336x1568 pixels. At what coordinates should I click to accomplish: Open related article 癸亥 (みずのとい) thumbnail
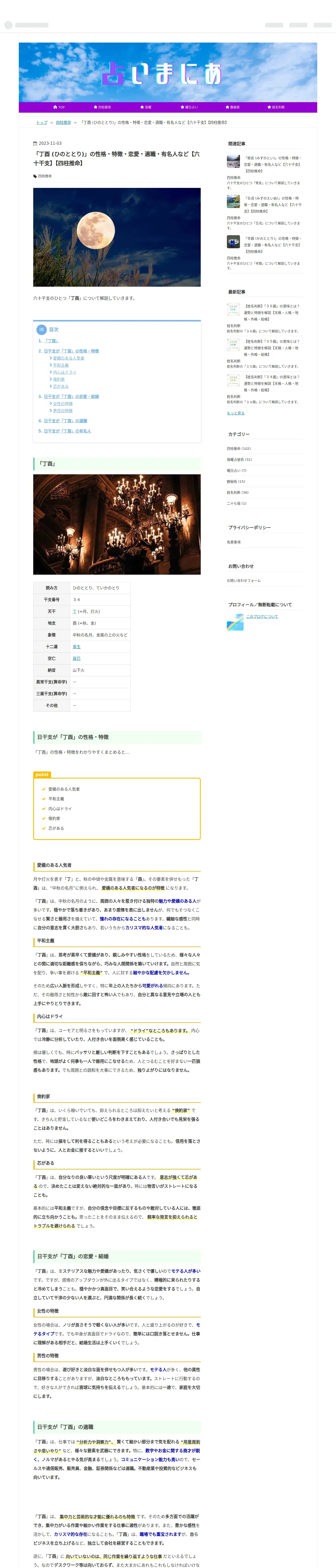[234, 161]
